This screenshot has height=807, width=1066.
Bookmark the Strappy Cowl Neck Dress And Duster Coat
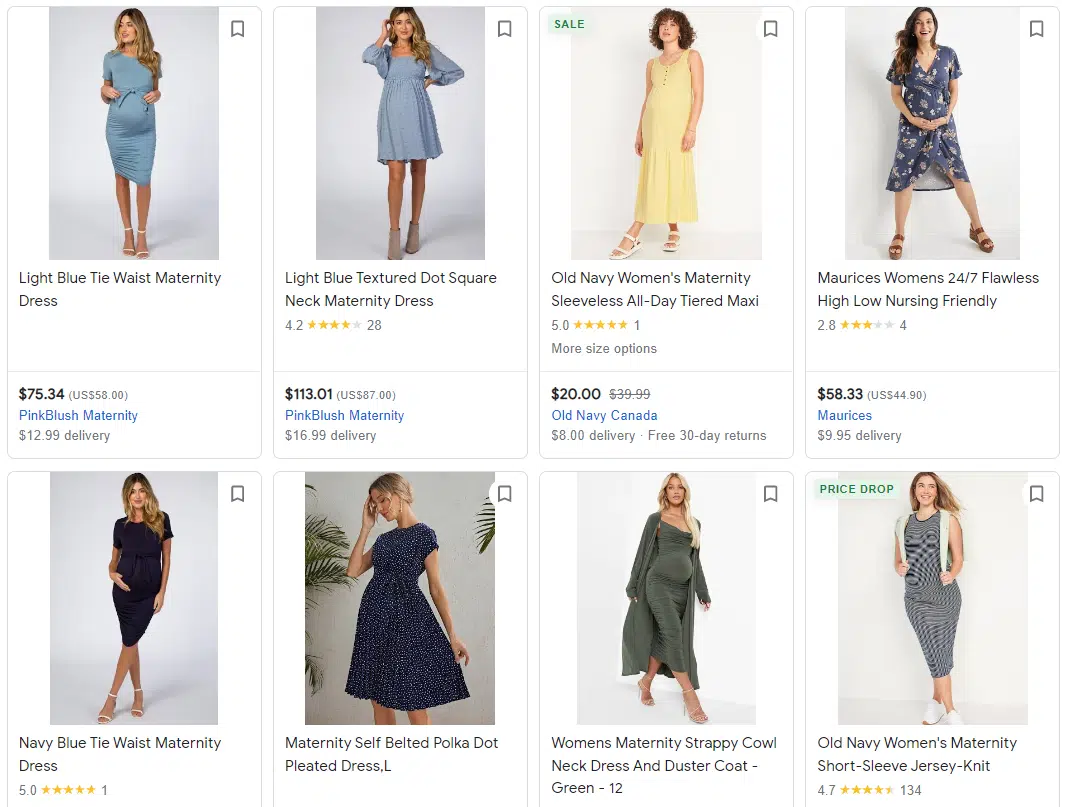[x=770, y=494]
